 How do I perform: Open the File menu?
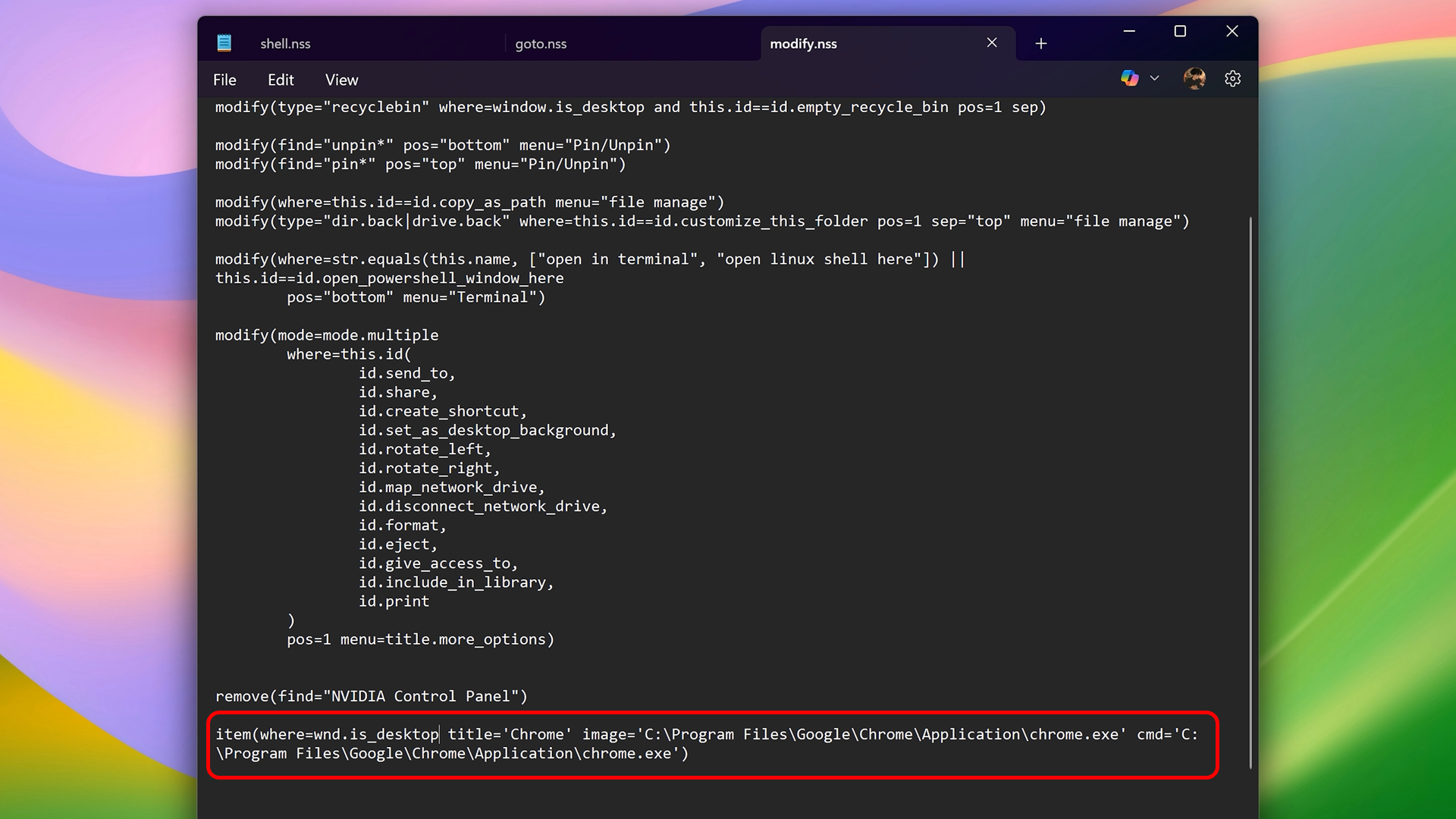click(224, 80)
